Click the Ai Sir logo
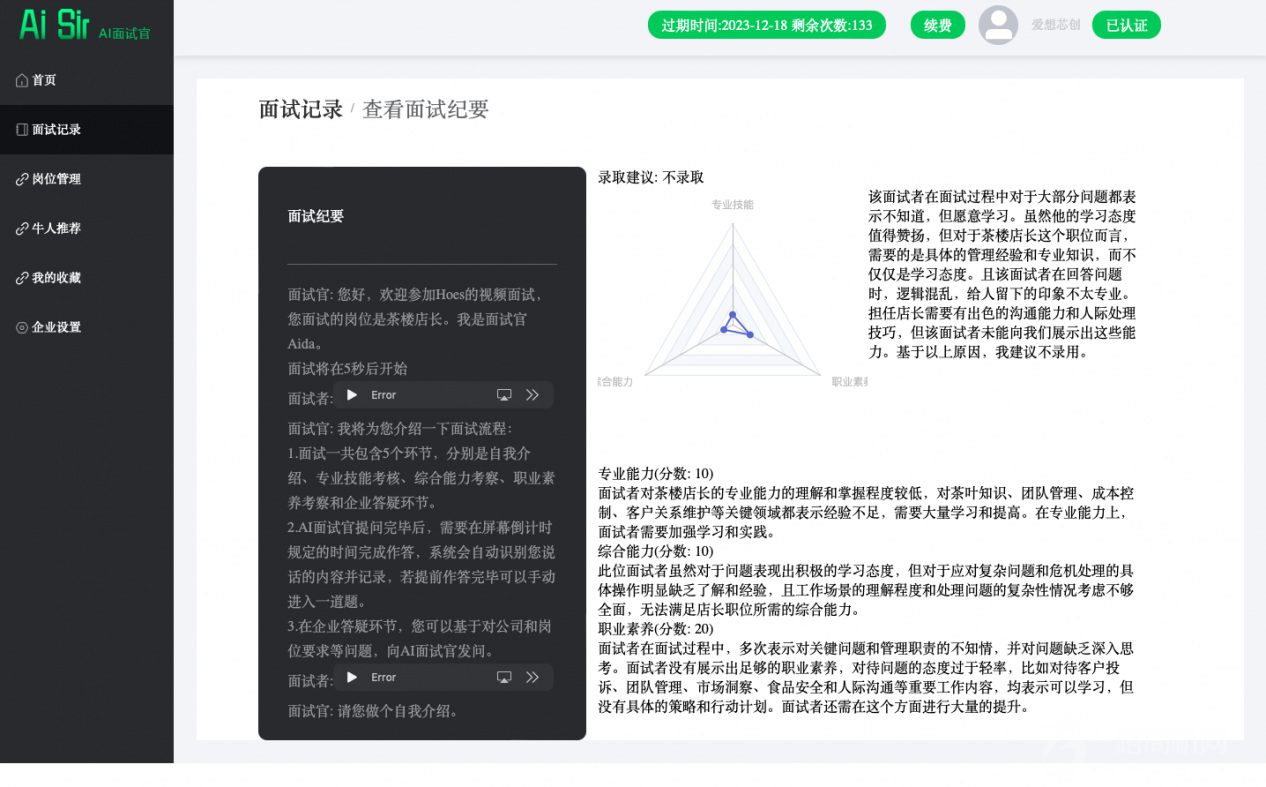This screenshot has width=1266, height=787. click(55, 25)
